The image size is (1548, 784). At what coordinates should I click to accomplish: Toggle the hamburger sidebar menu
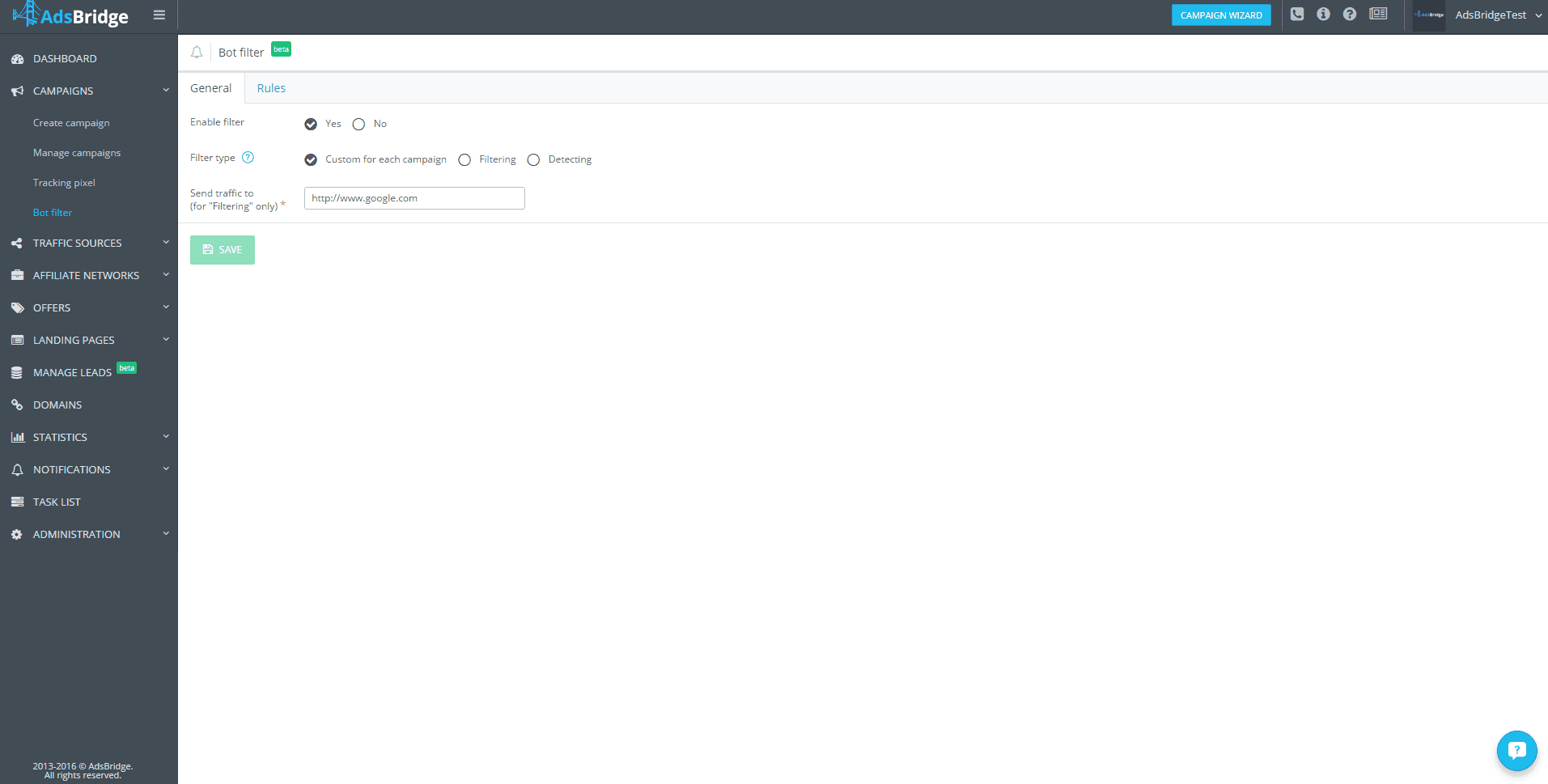[159, 15]
